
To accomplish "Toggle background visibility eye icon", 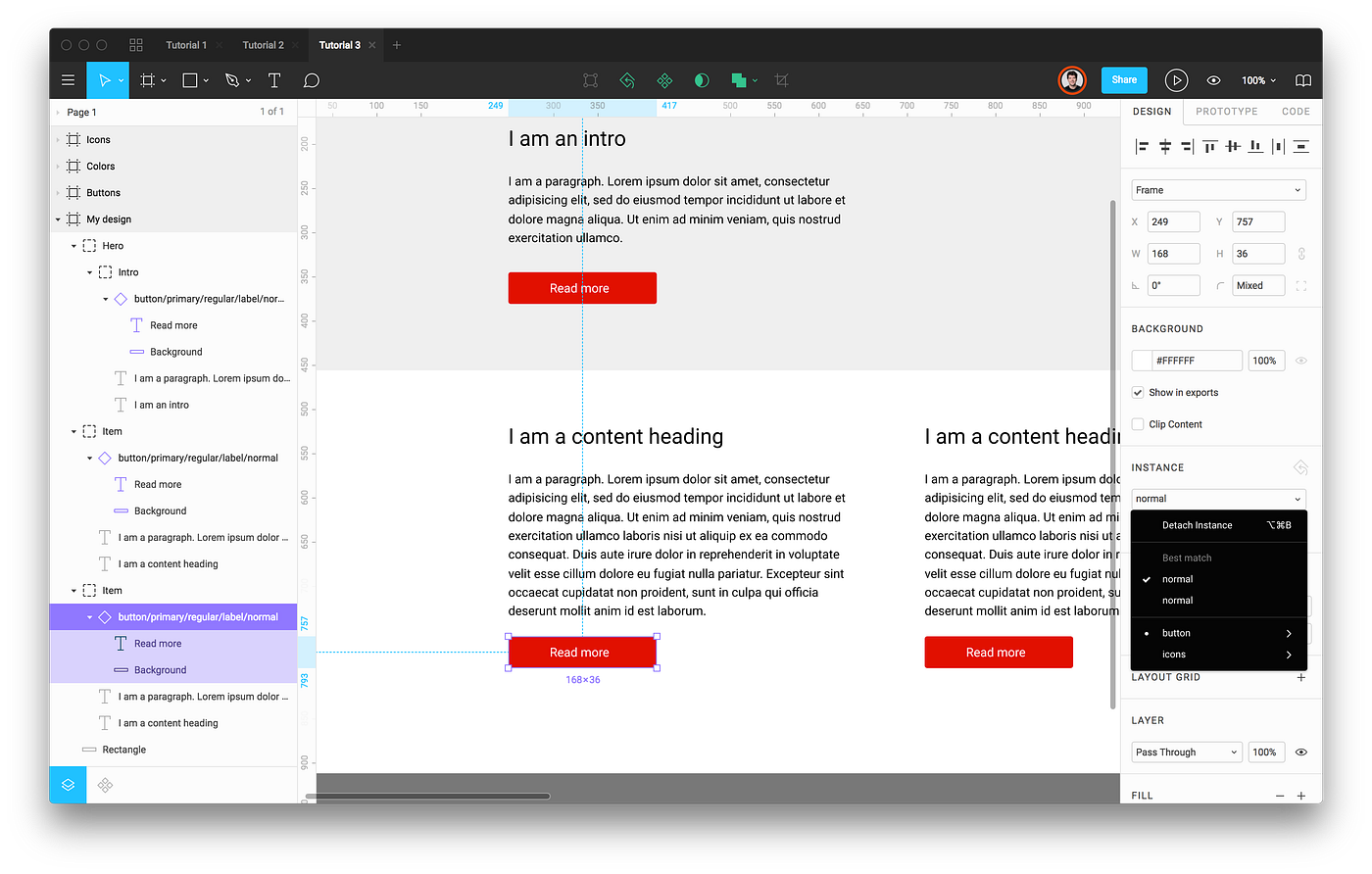I will (x=1301, y=361).
